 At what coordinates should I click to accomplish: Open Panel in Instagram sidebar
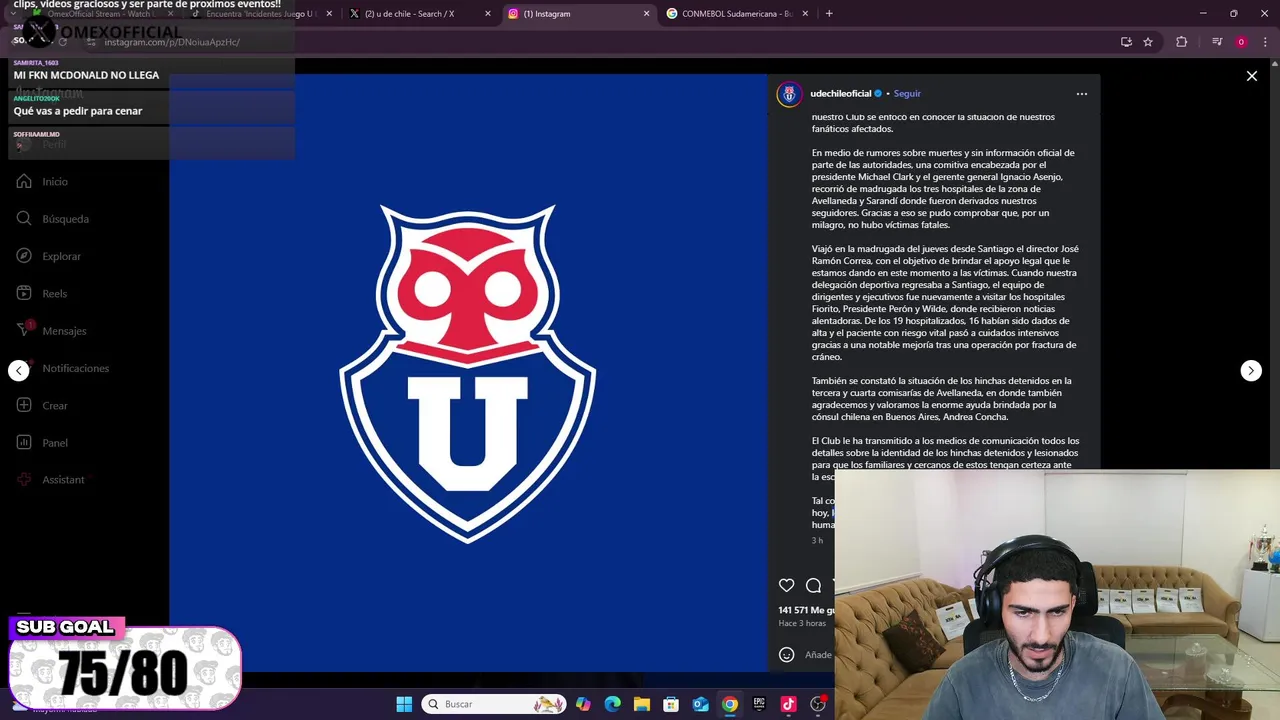(55, 443)
